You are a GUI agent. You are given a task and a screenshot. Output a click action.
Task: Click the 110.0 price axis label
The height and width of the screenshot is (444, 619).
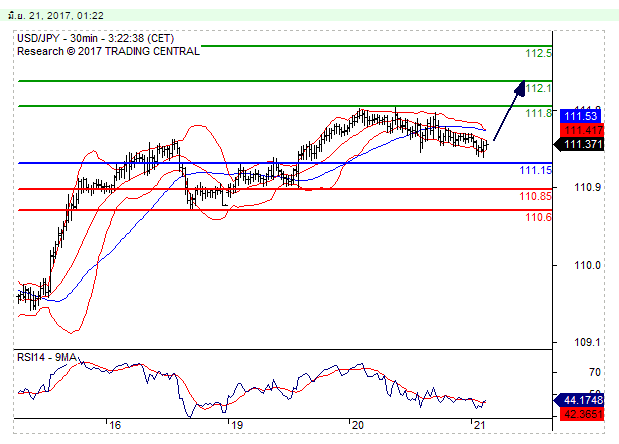pyautogui.click(x=586, y=265)
